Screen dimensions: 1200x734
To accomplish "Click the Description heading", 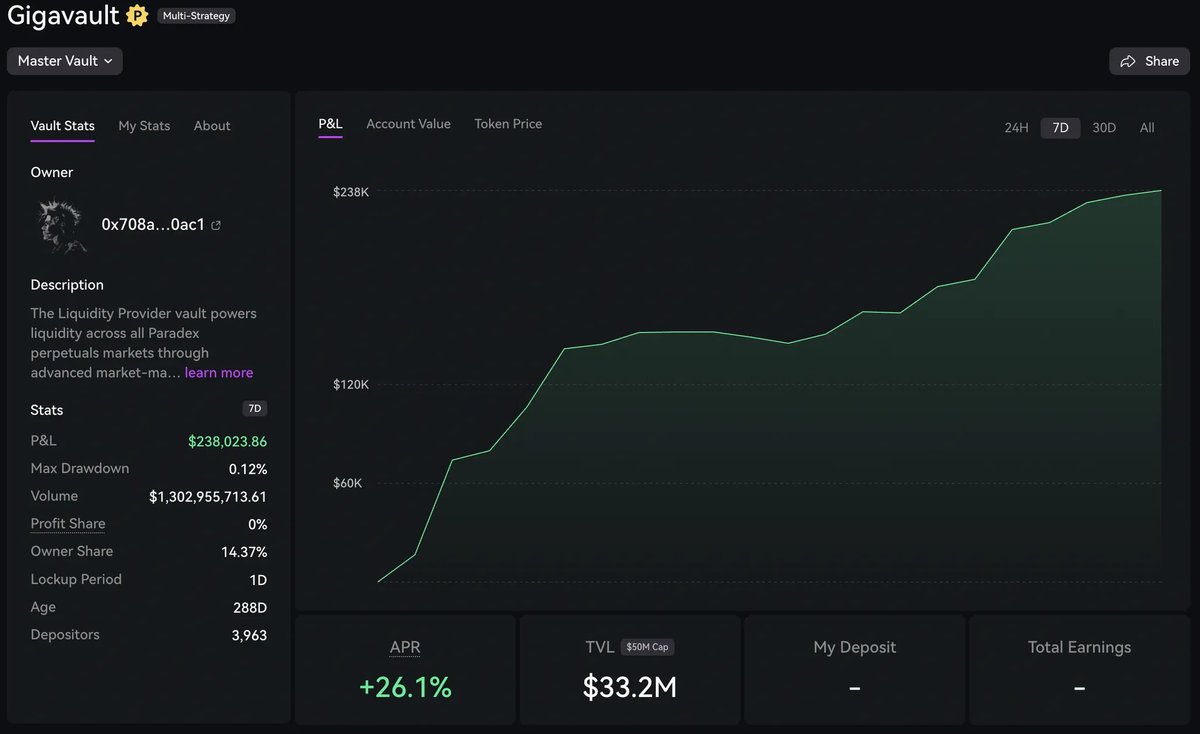I will [67, 285].
